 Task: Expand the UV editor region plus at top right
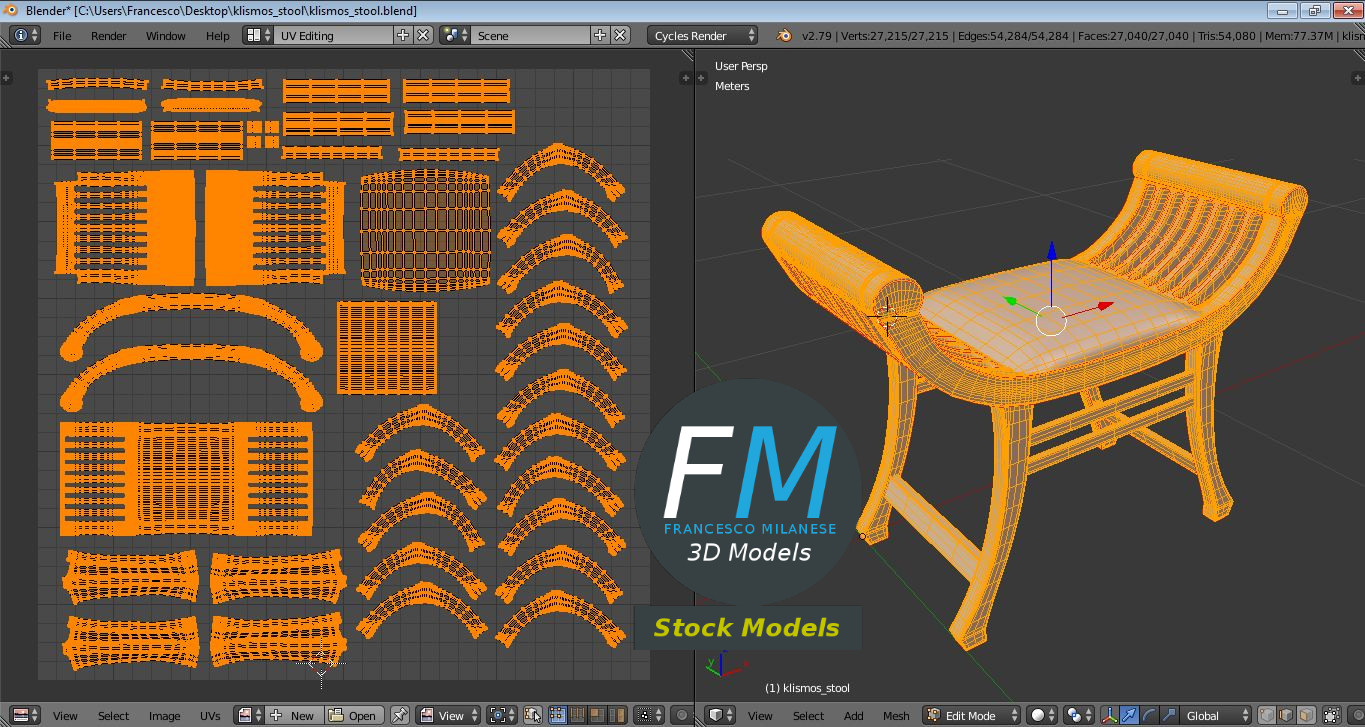coord(685,77)
